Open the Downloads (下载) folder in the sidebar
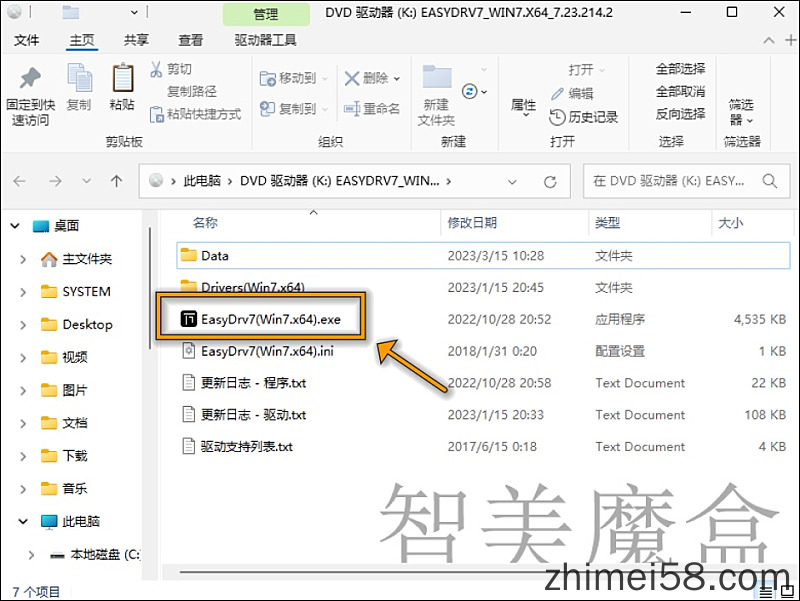This screenshot has height=601, width=800. click(64, 456)
